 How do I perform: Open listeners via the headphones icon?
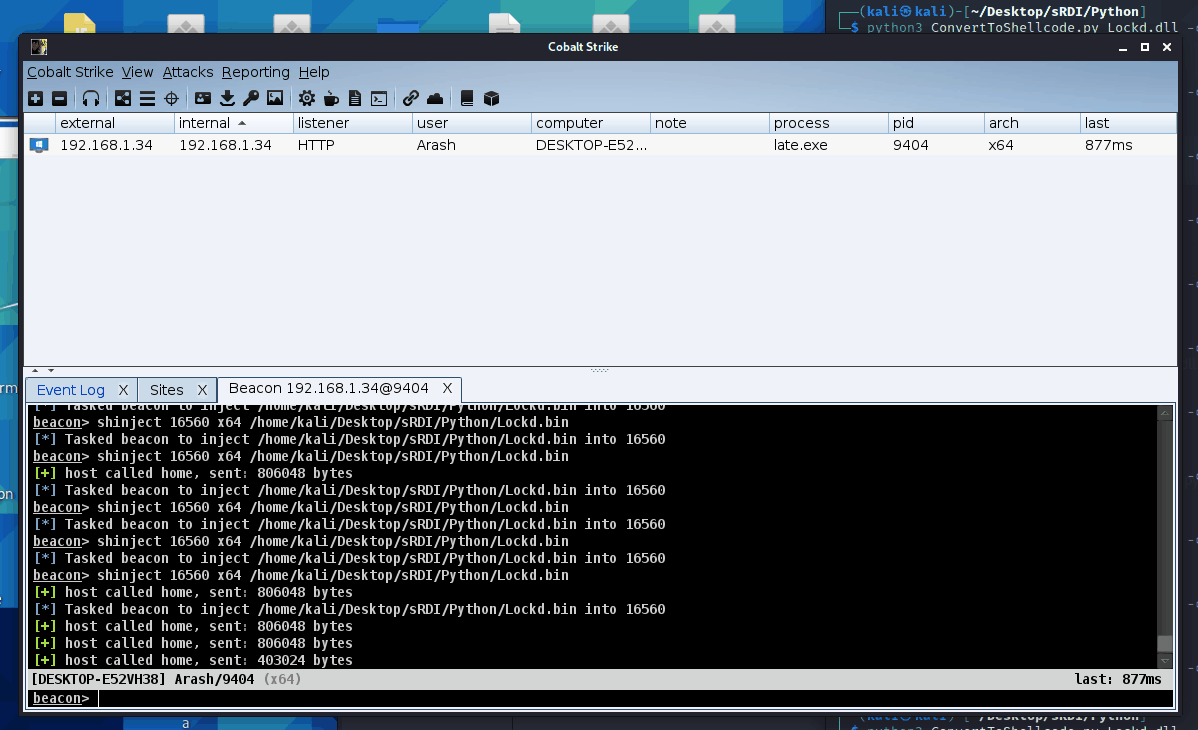point(91,99)
